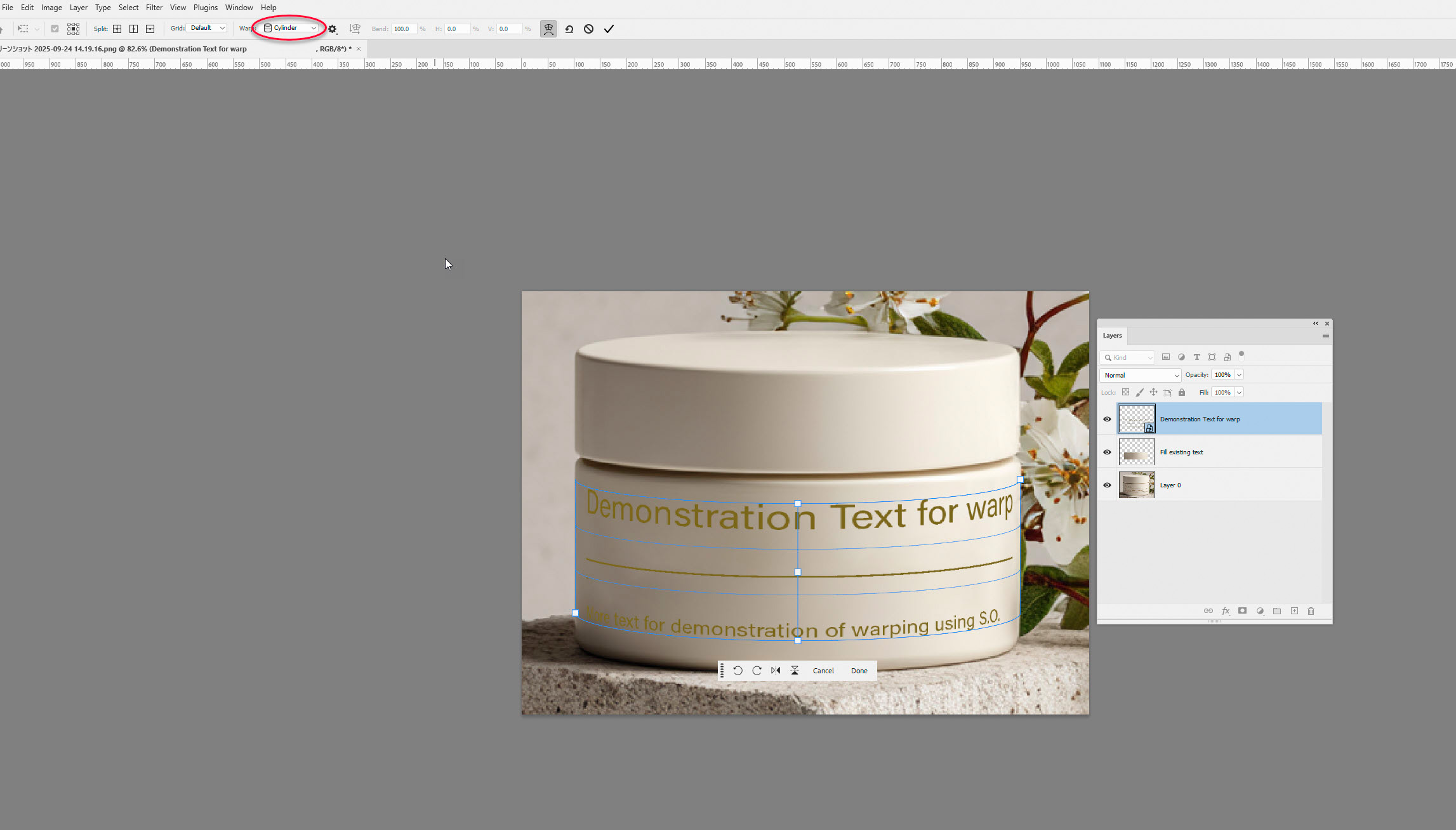The width and height of the screenshot is (1456, 830).
Task: Select the add layer mask icon
Action: coord(1242,611)
